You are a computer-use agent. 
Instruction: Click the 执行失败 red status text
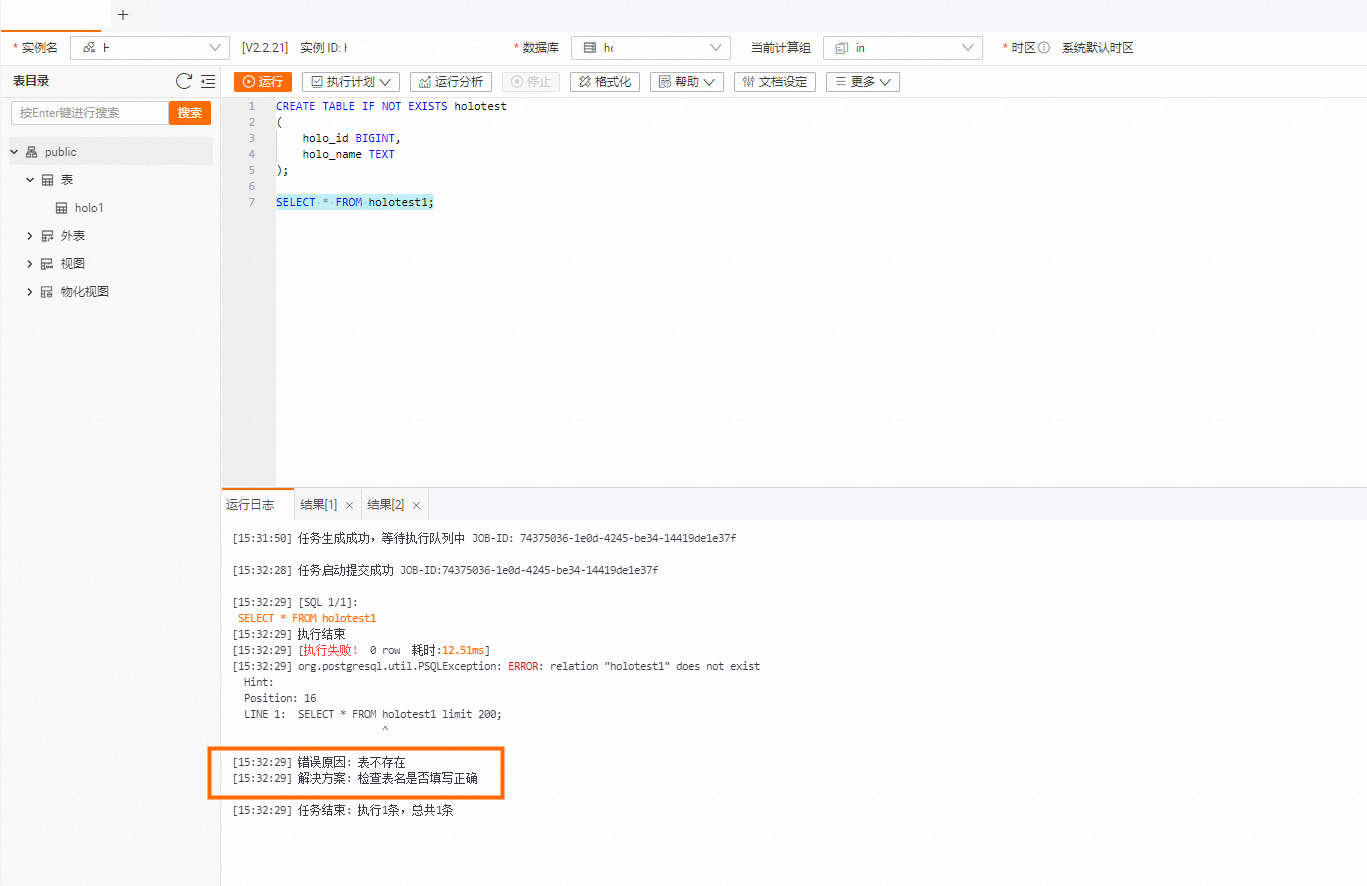tap(331, 650)
